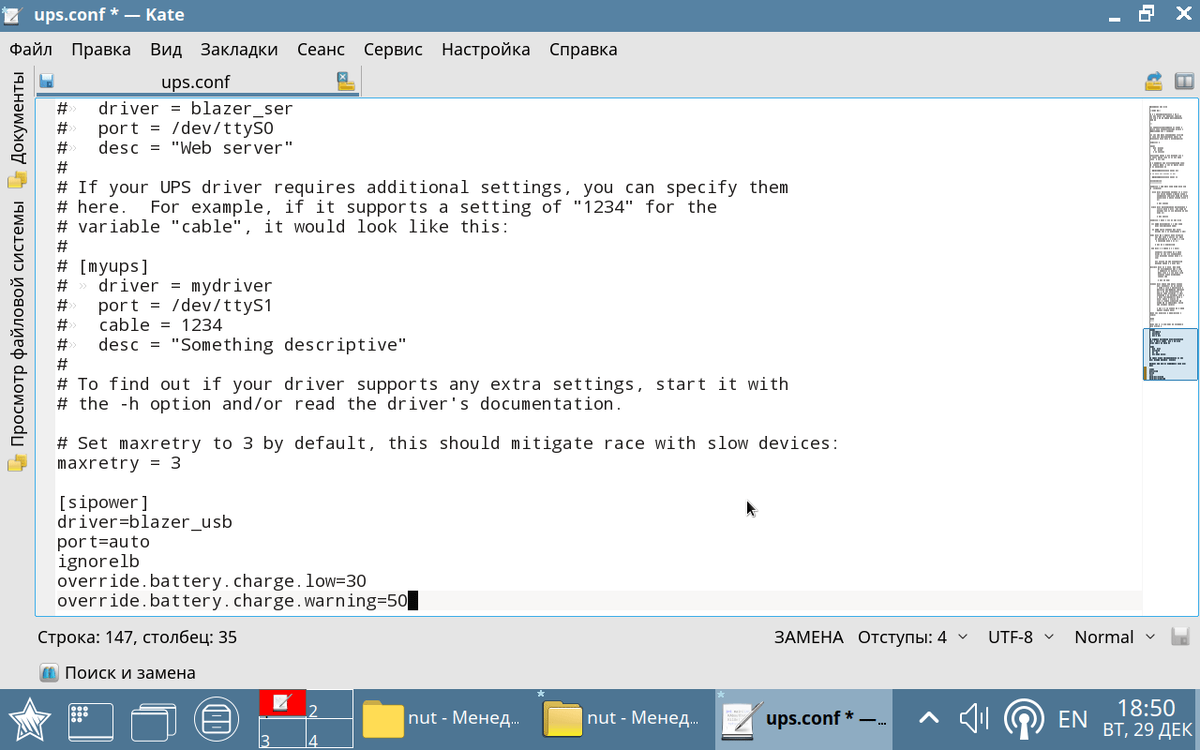Click the port=auto line
1200x750 pixels.
pos(103,542)
